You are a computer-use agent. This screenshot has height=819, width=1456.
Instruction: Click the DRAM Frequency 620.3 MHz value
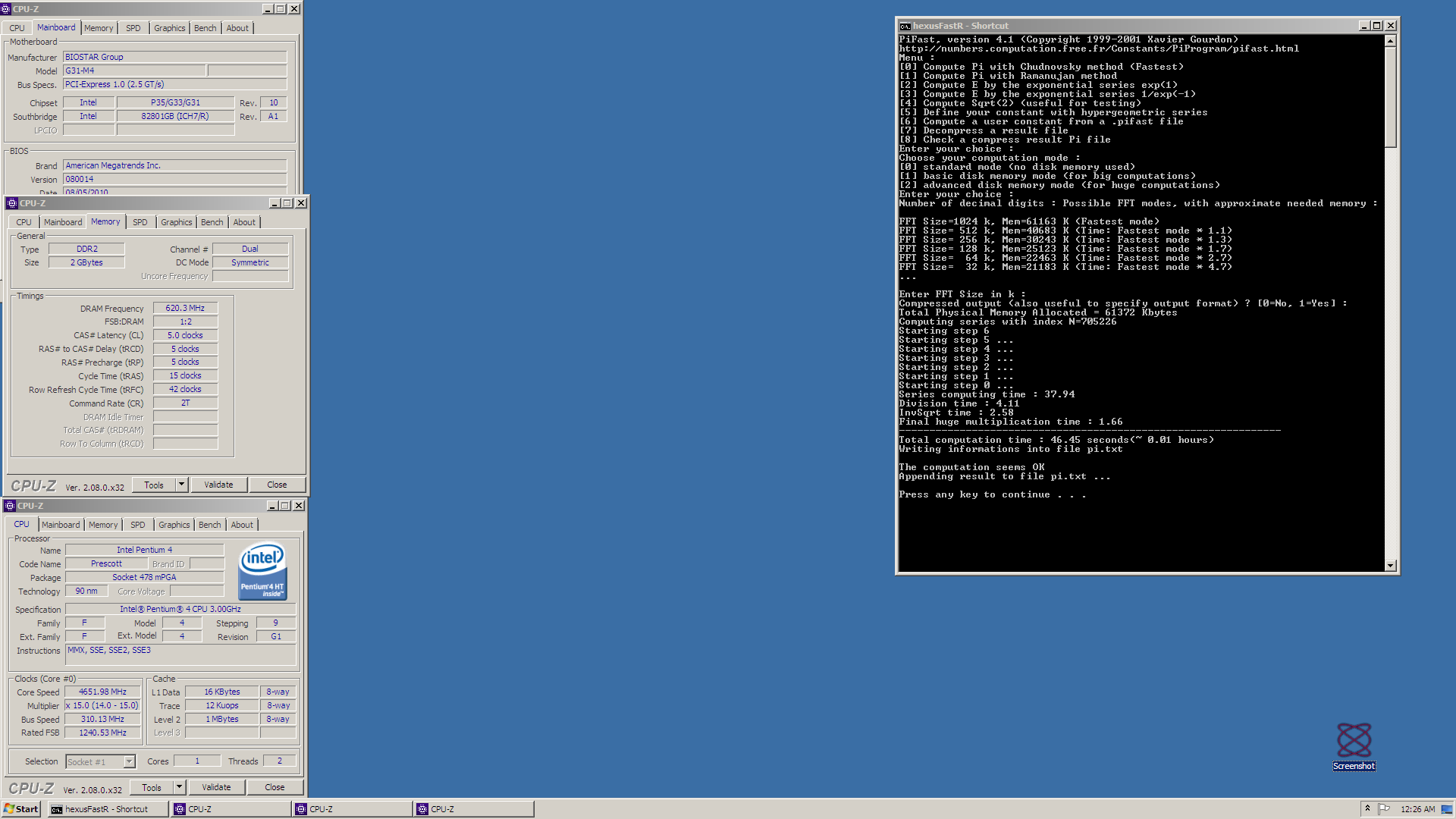(x=185, y=308)
